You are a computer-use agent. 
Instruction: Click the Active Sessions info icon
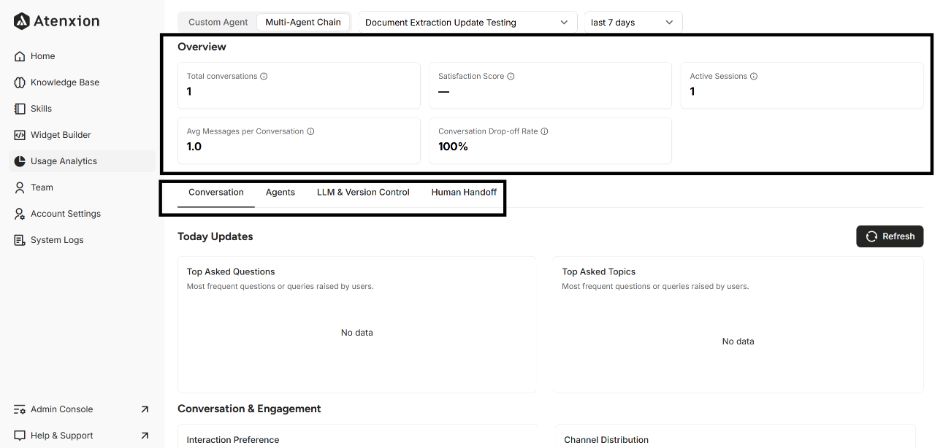pos(754,76)
